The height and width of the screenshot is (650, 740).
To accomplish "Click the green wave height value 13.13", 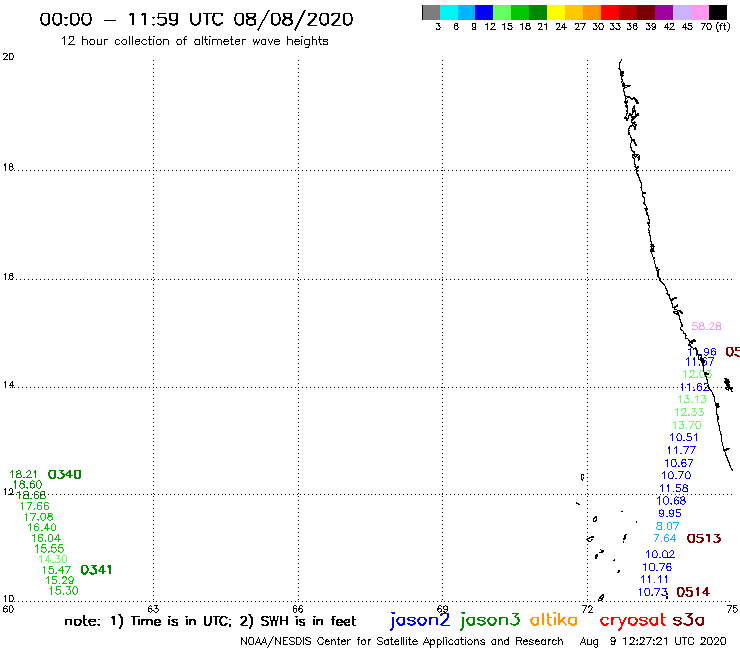I will click(x=692, y=399).
